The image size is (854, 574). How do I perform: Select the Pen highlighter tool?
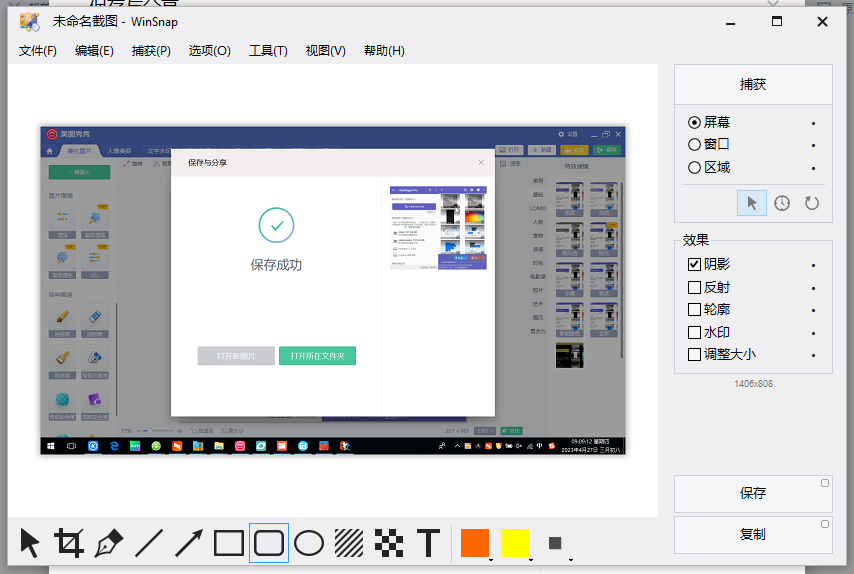pyautogui.click(x=108, y=543)
